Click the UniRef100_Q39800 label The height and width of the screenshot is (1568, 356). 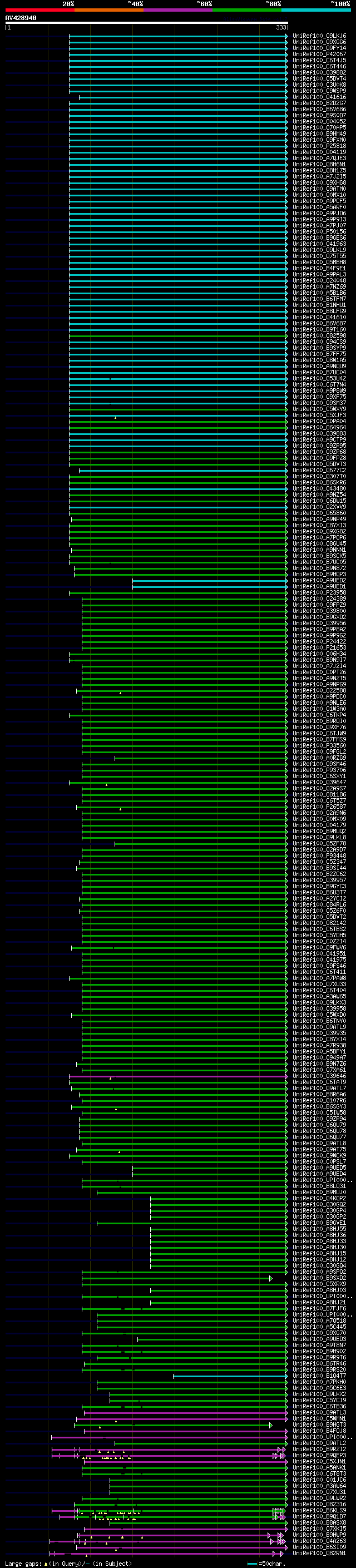[x=319, y=611]
